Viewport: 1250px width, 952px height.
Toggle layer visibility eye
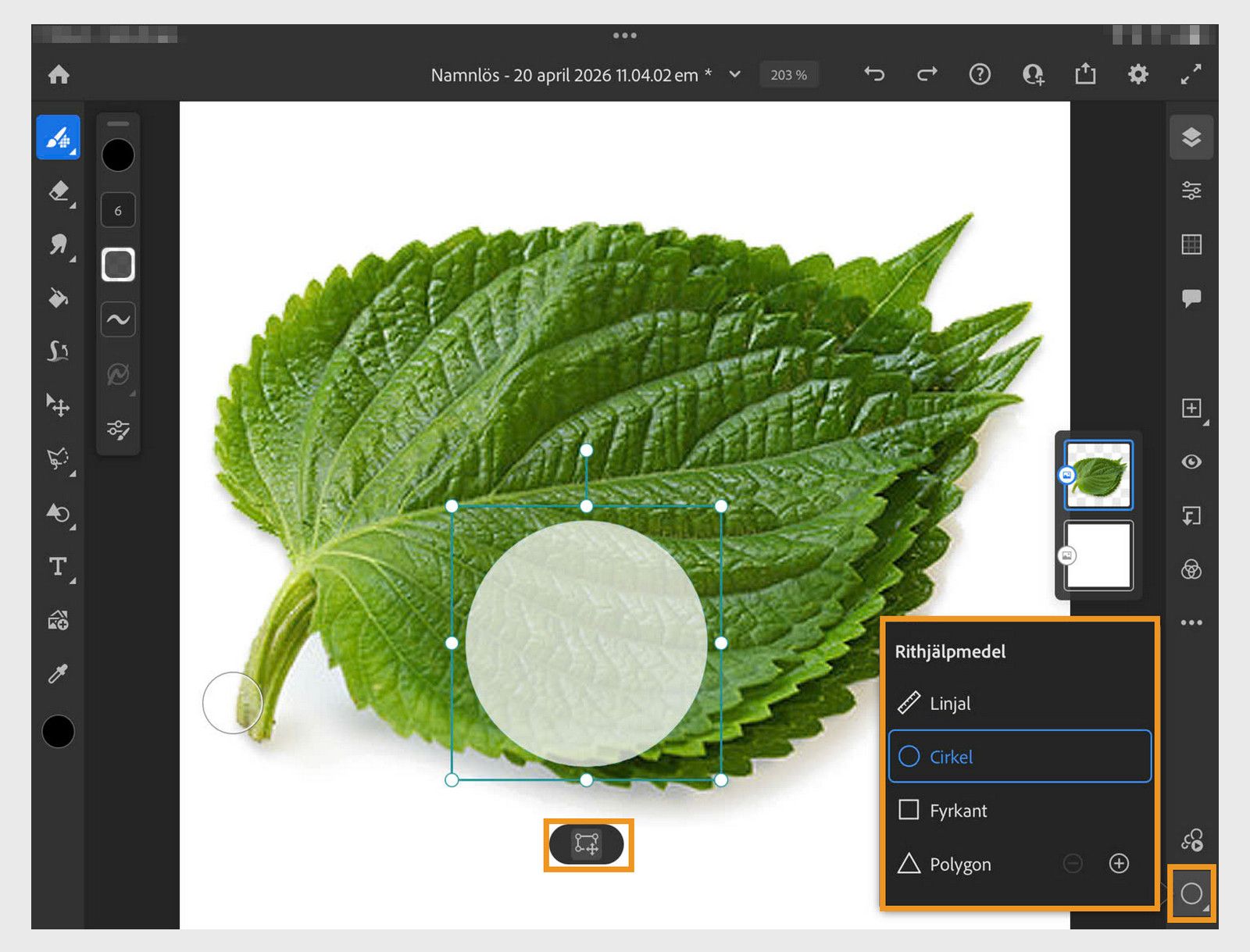[1191, 462]
